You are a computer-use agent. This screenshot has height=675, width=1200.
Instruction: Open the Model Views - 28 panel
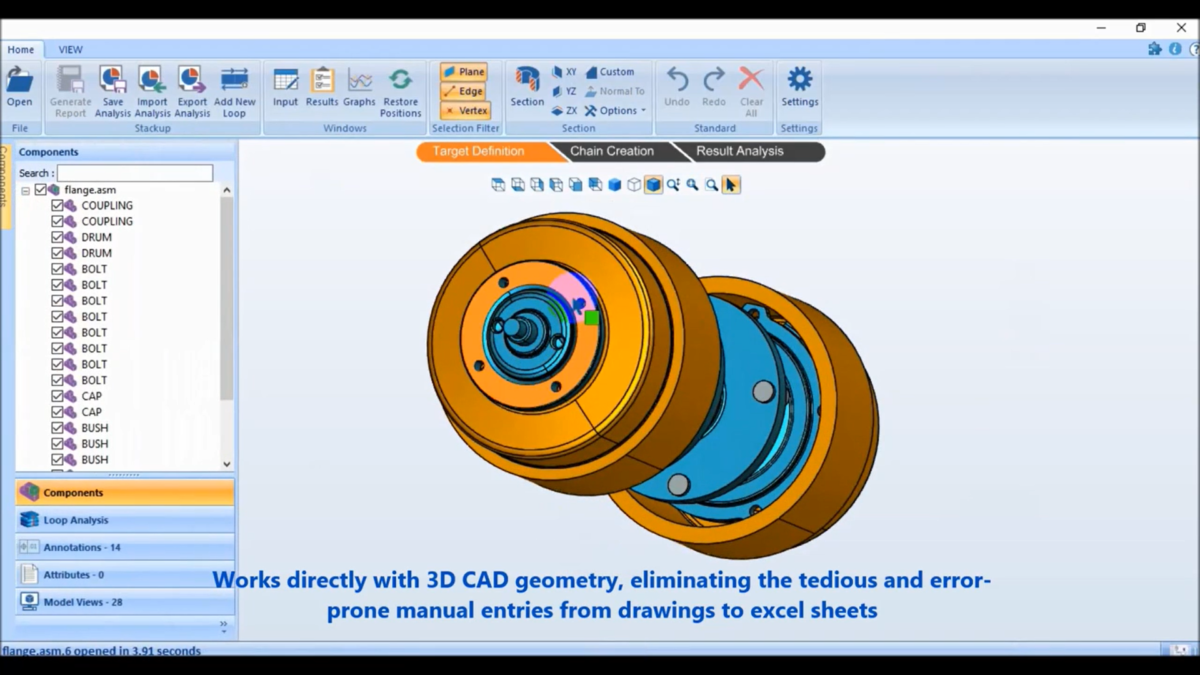click(125, 602)
